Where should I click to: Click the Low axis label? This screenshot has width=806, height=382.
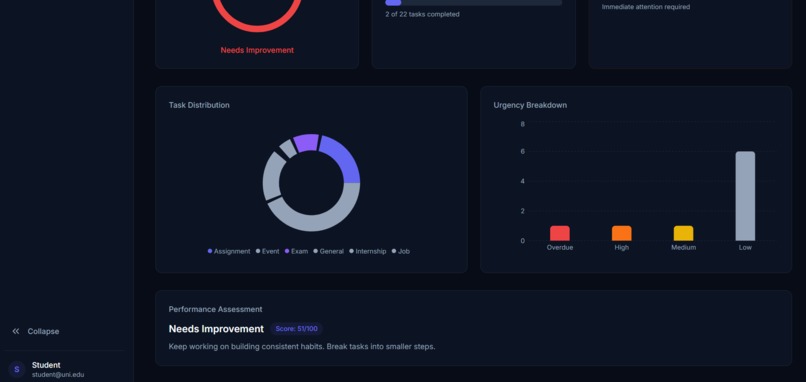[x=745, y=247]
